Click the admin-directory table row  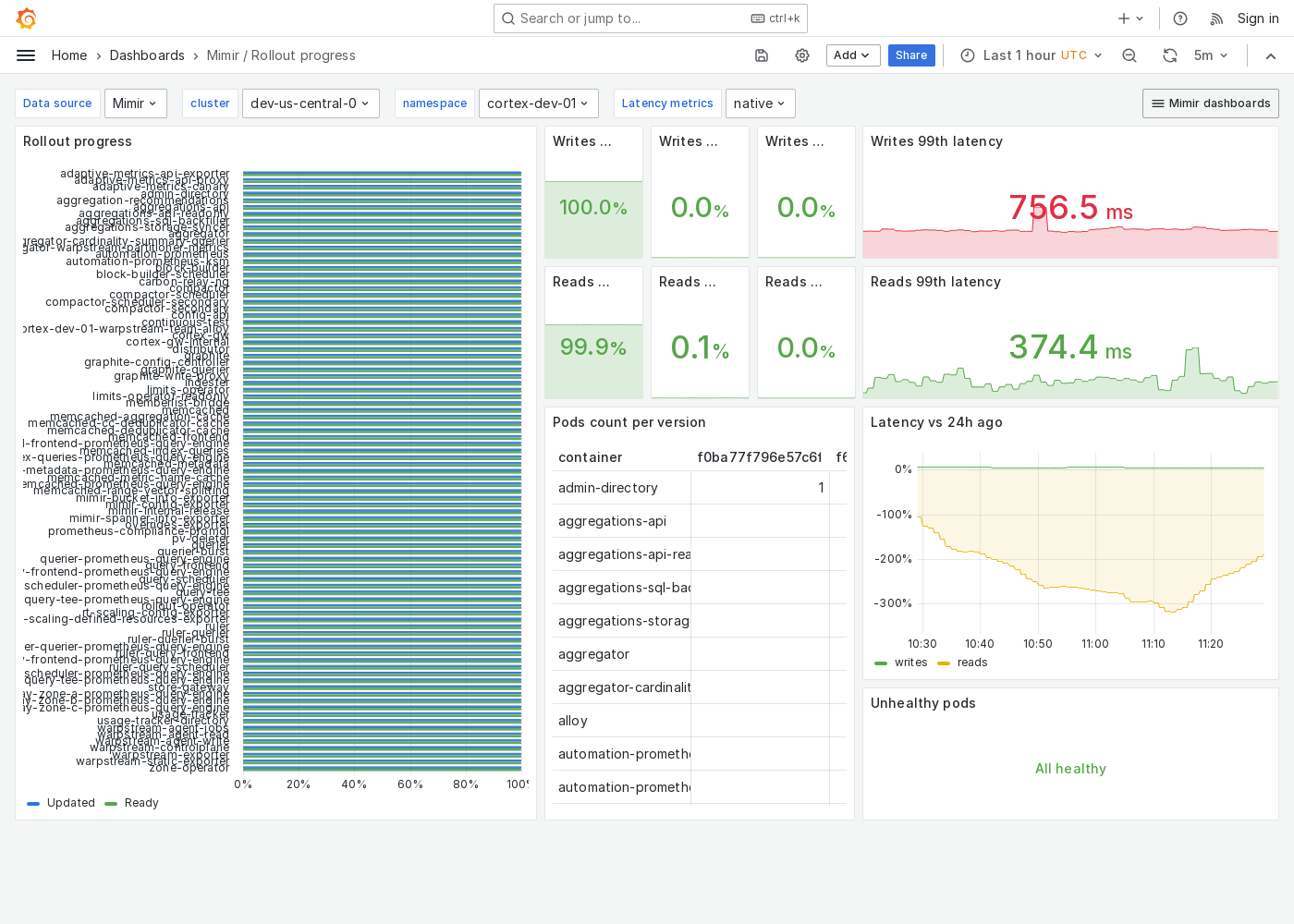coord(700,488)
